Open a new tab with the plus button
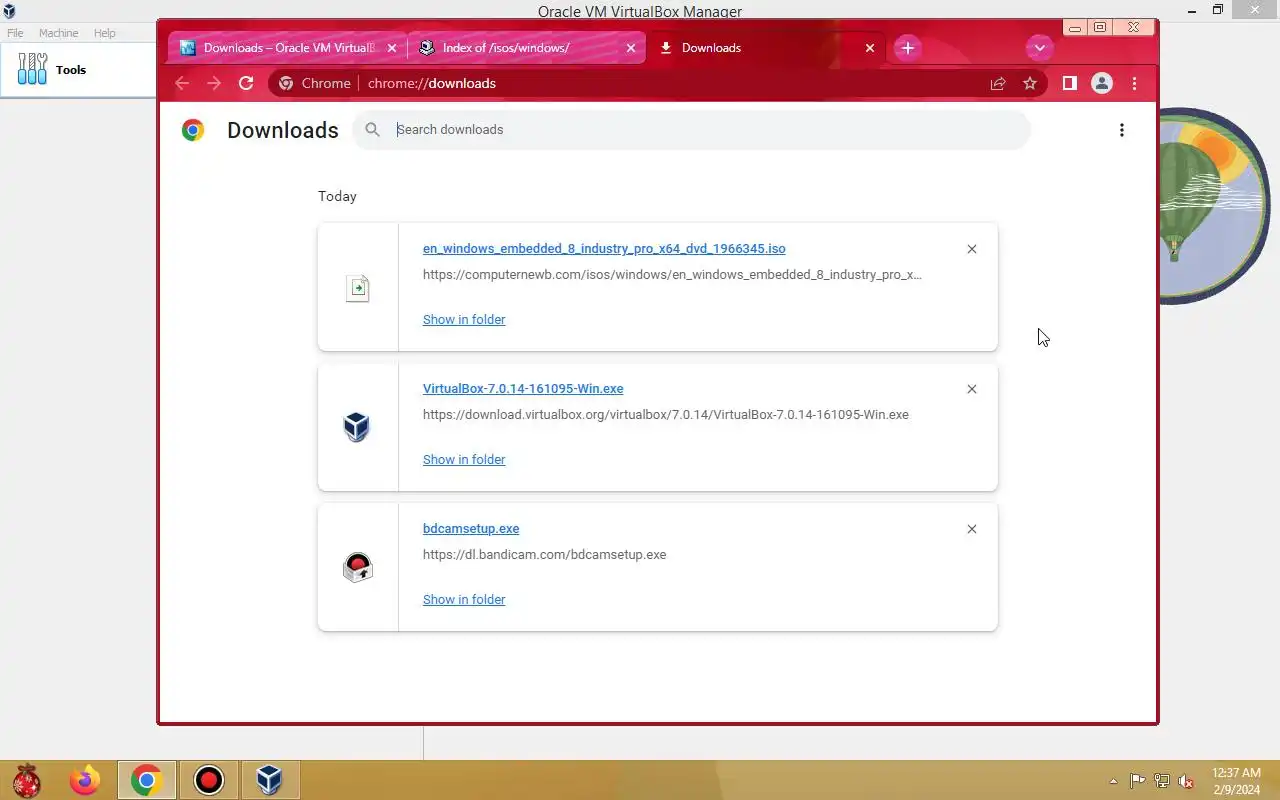This screenshot has width=1280, height=800. [x=907, y=48]
